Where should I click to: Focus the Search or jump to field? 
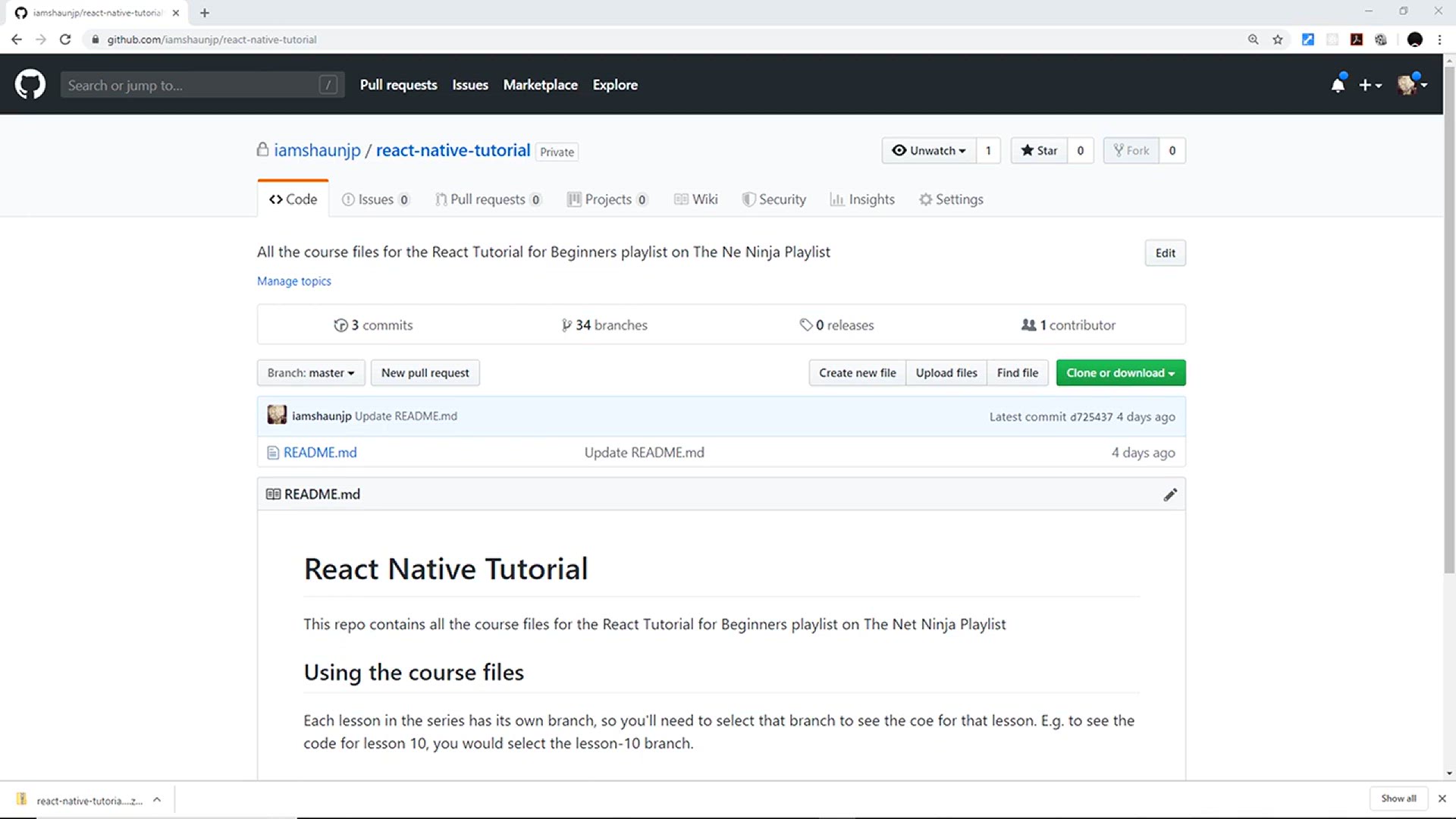202,85
